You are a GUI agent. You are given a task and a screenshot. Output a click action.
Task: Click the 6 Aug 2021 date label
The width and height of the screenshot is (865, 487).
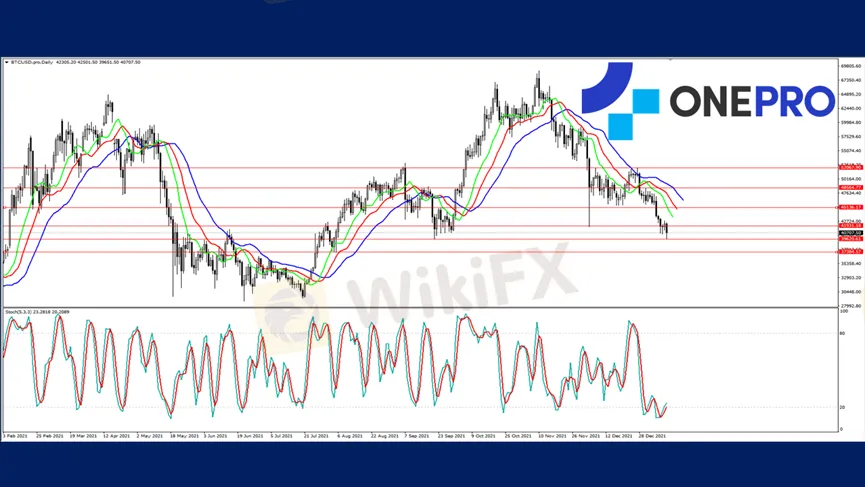350,436
